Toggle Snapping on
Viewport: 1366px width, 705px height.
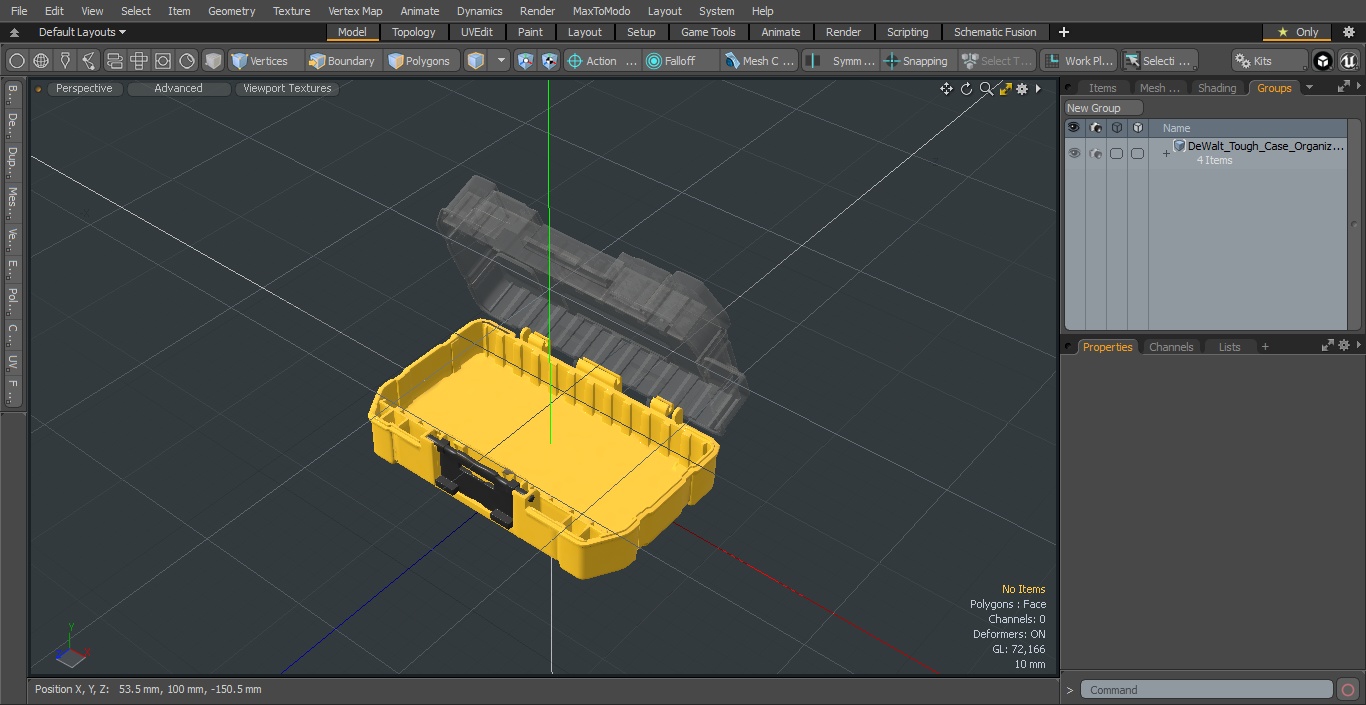[916, 61]
